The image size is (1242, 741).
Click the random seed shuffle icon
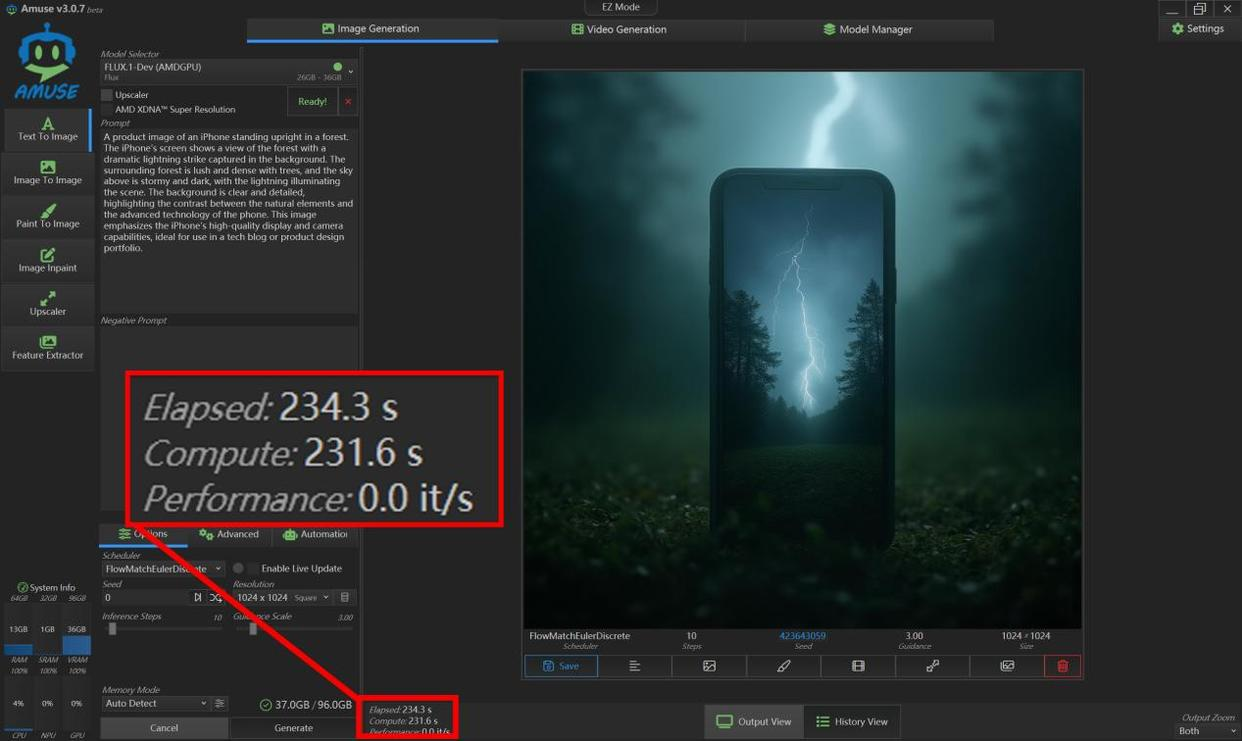216,597
